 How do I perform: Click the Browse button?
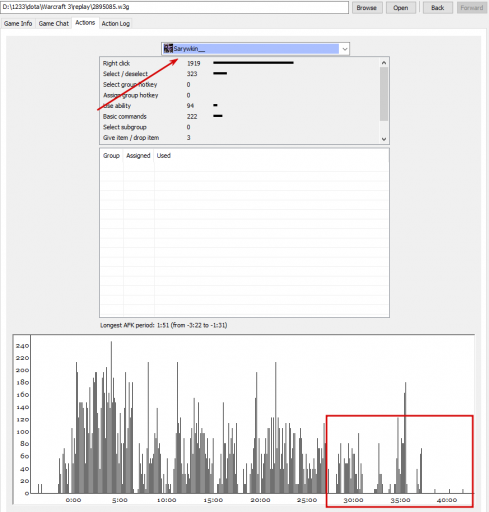pos(367,8)
